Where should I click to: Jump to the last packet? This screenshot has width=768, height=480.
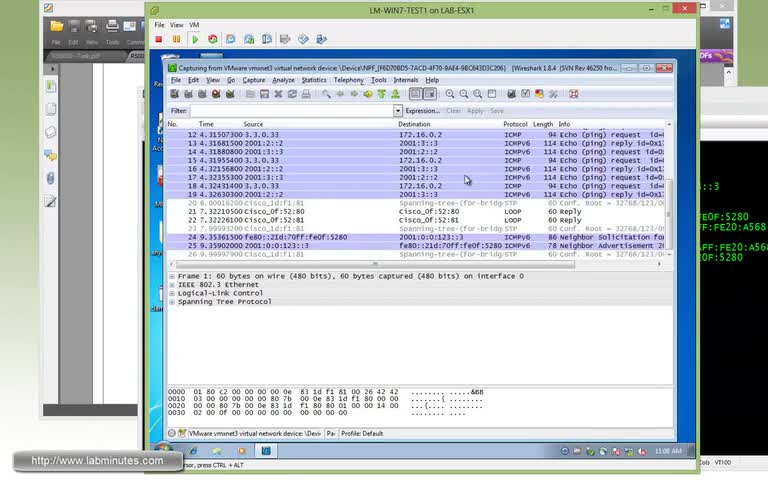tap(395, 94)
